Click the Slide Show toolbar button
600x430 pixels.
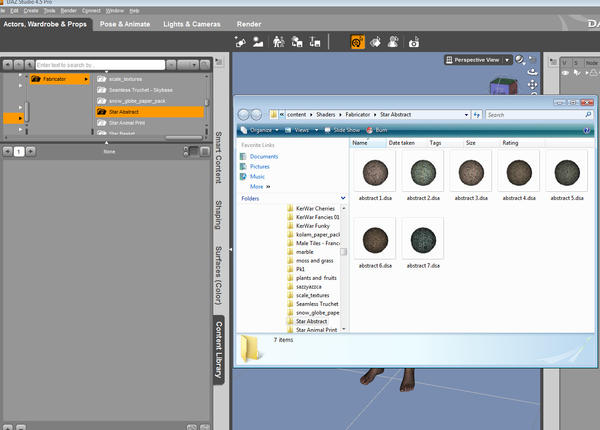(x=341, y=130)
